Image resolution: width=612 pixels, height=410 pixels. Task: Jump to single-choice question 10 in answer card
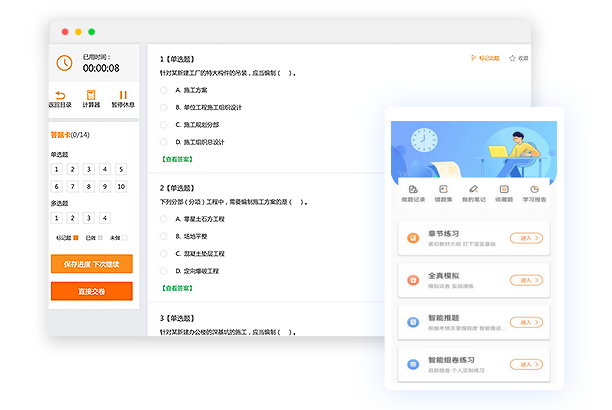(x=121, y=187)
